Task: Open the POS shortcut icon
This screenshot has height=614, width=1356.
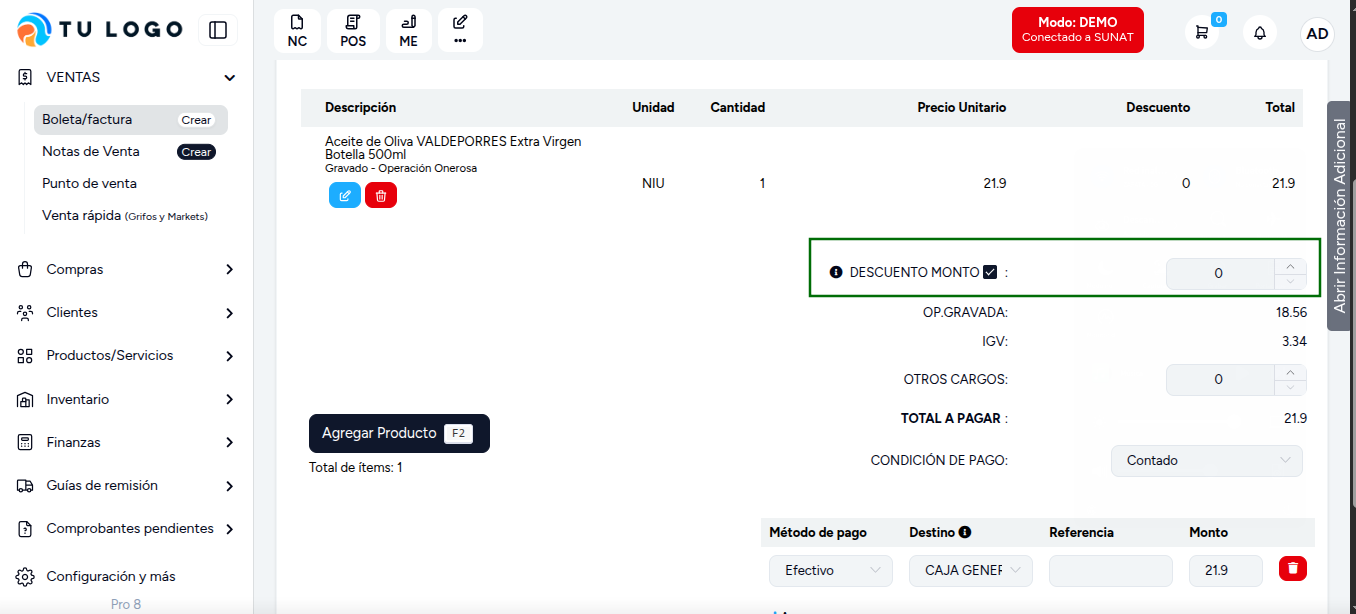Action: pos(353,31)
